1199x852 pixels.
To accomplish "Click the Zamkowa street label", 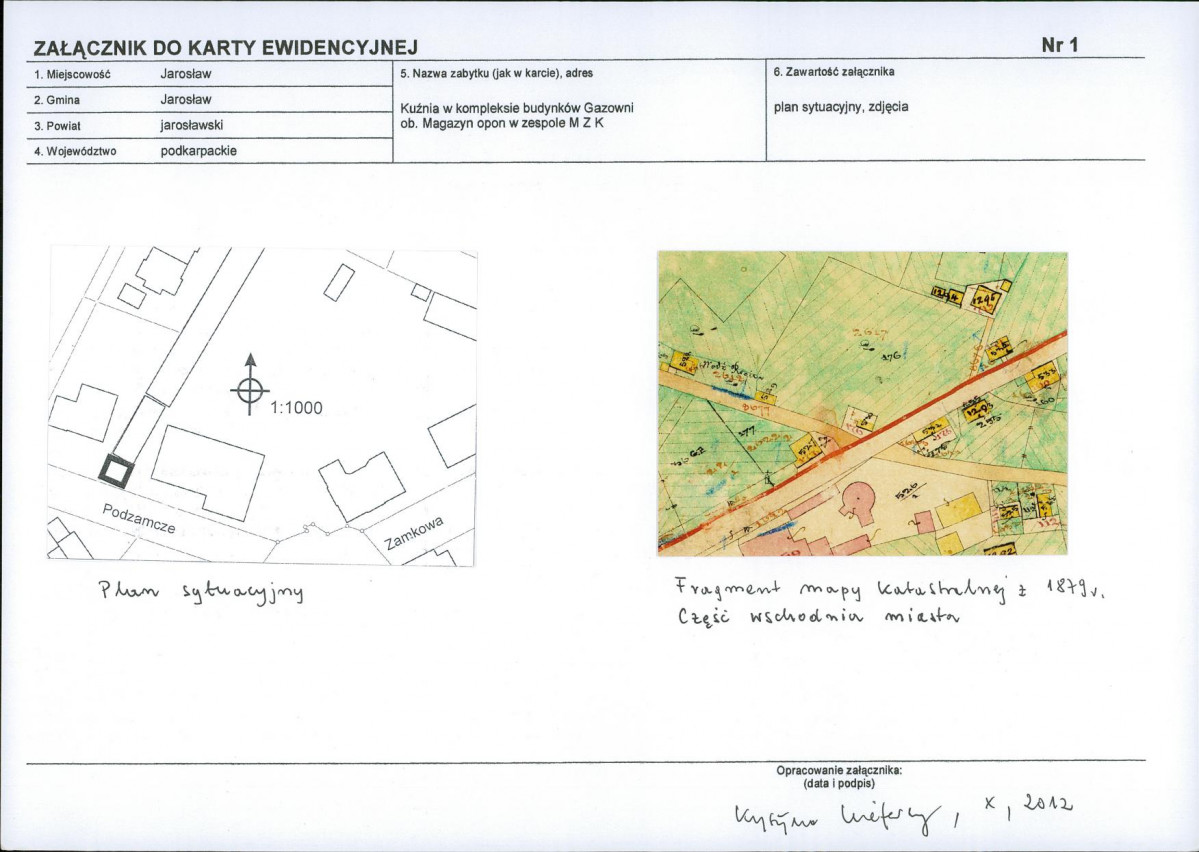I will click(x=414, y=533).
